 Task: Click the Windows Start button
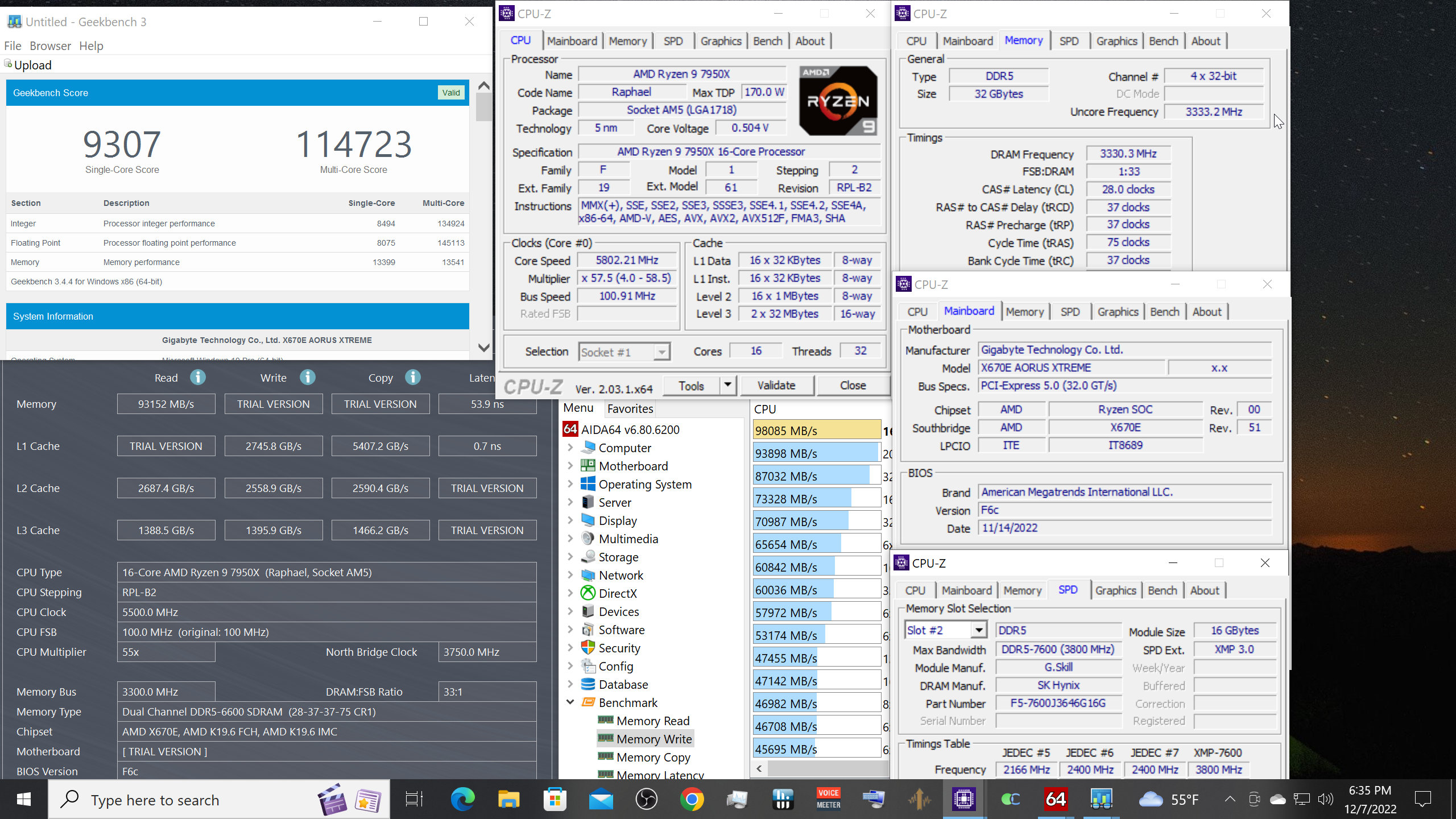point(24,800)
